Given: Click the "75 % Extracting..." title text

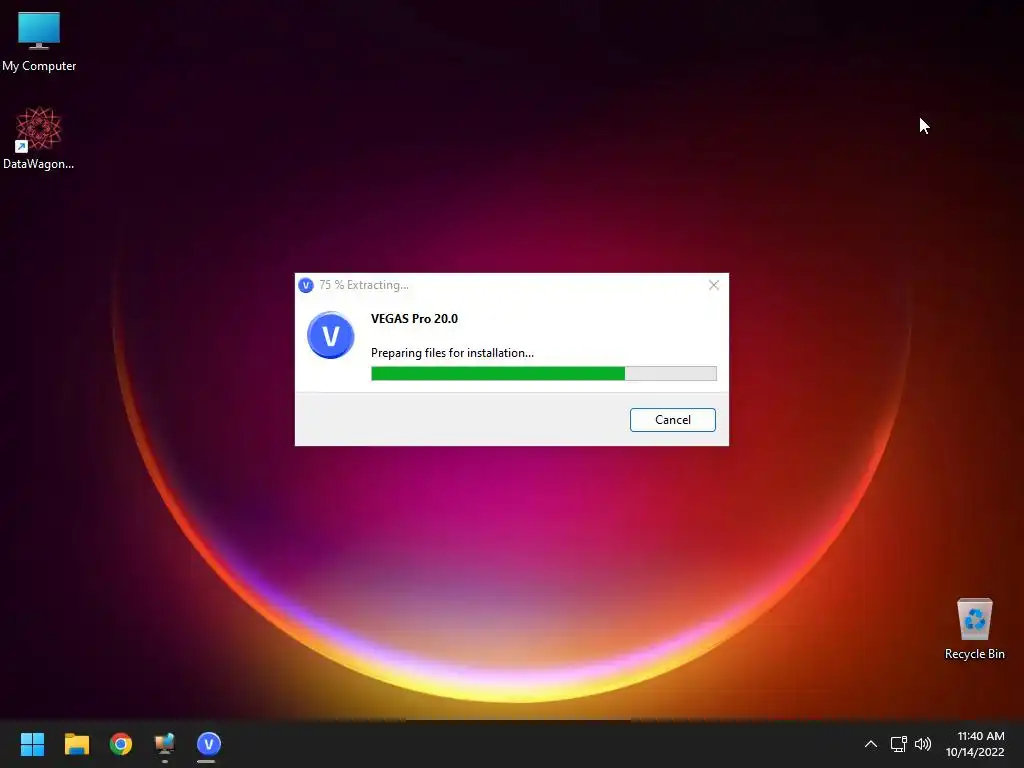Looking at the screenshot, I should (x=364, y=285).
